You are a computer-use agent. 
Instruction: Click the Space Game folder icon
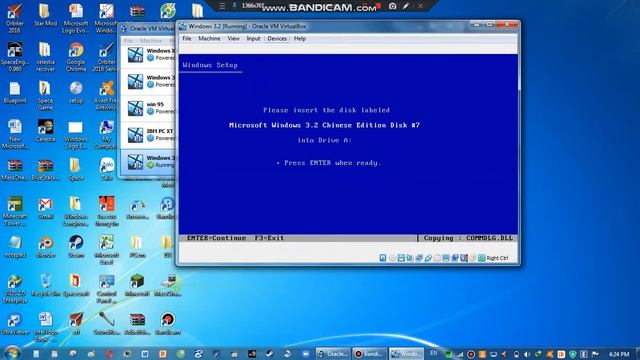(x=45, y=96)
